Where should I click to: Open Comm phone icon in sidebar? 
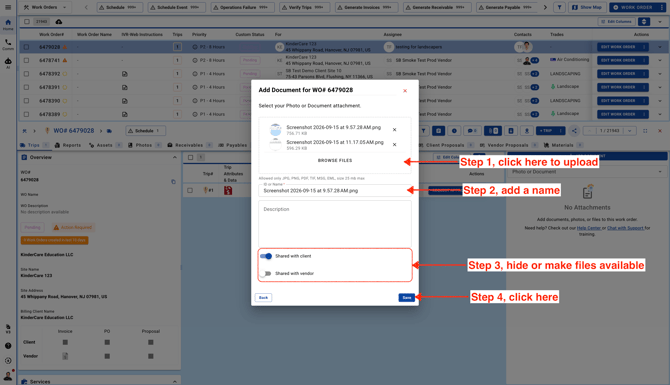8,44
